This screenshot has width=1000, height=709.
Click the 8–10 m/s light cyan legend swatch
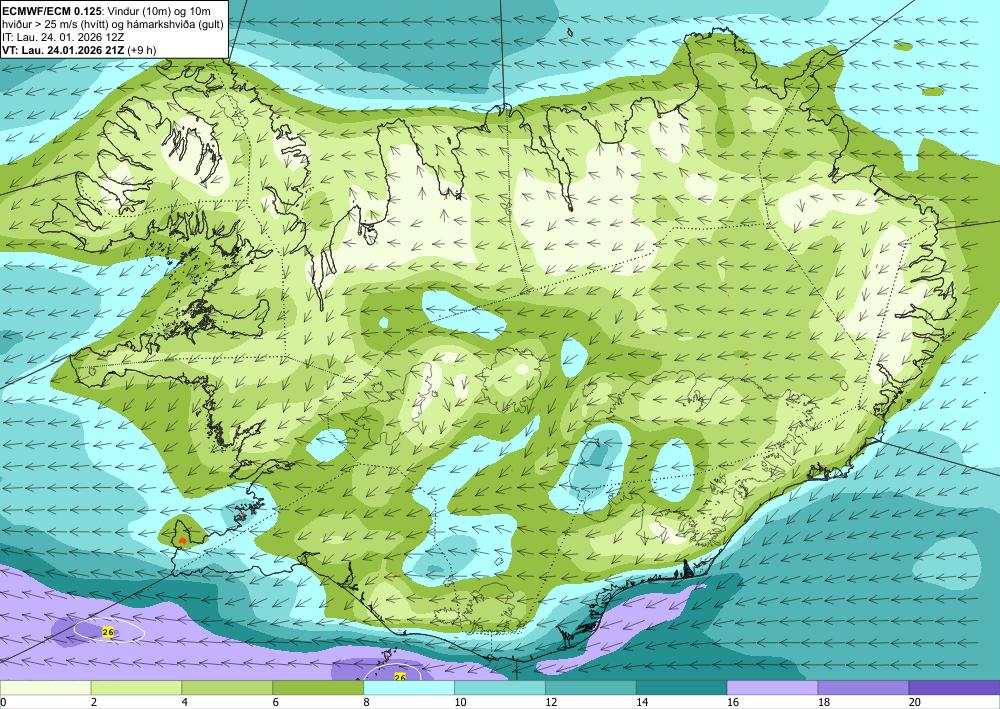409,688
